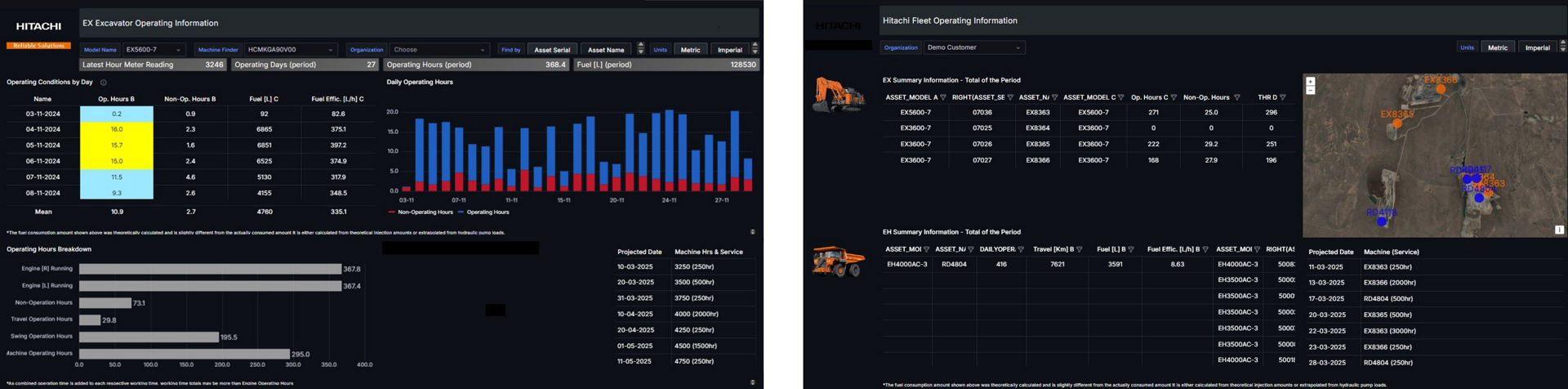This screenshot has height=389, width=1568.
Task: Click the info icon beside Operating Conditions by Day
Action: [103, 83]
